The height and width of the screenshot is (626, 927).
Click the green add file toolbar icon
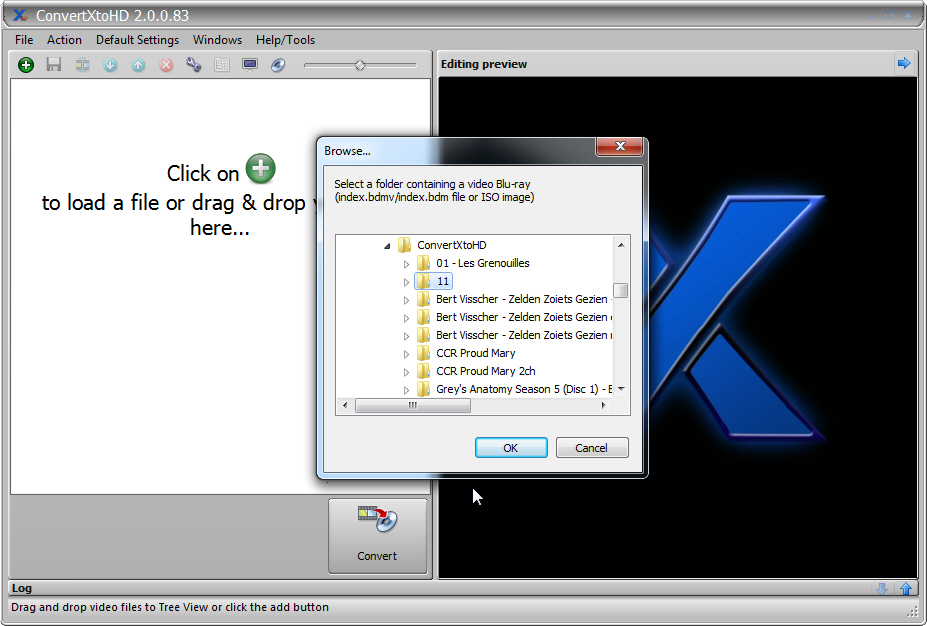pos(25,65)
